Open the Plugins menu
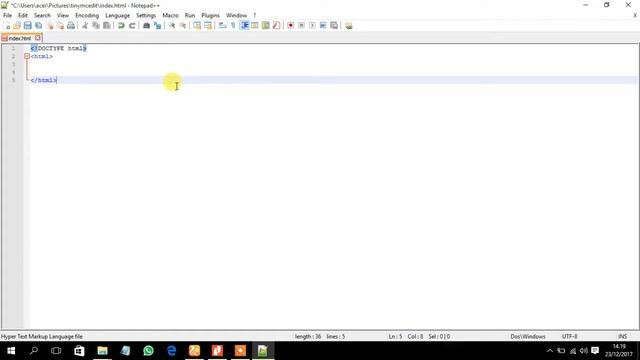This screenshot has height=360, width=640. (x=211, y=16)
